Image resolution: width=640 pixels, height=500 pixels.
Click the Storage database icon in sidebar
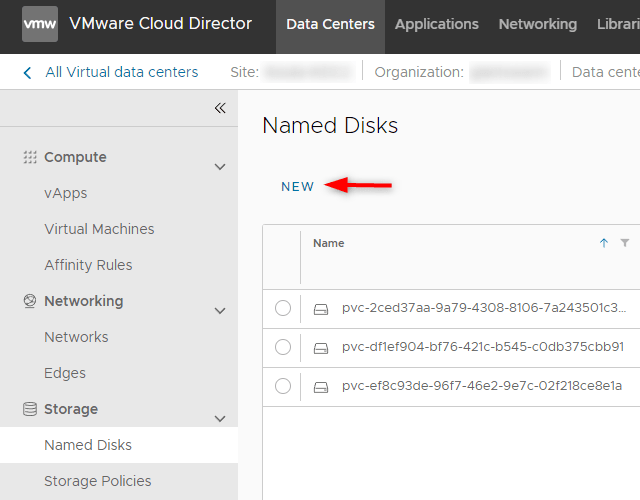[30, 409]
